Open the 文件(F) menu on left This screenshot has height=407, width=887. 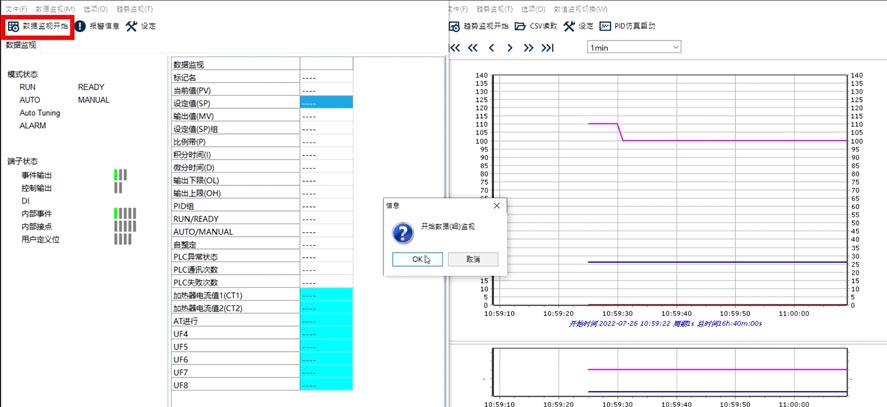pos(14,8)
